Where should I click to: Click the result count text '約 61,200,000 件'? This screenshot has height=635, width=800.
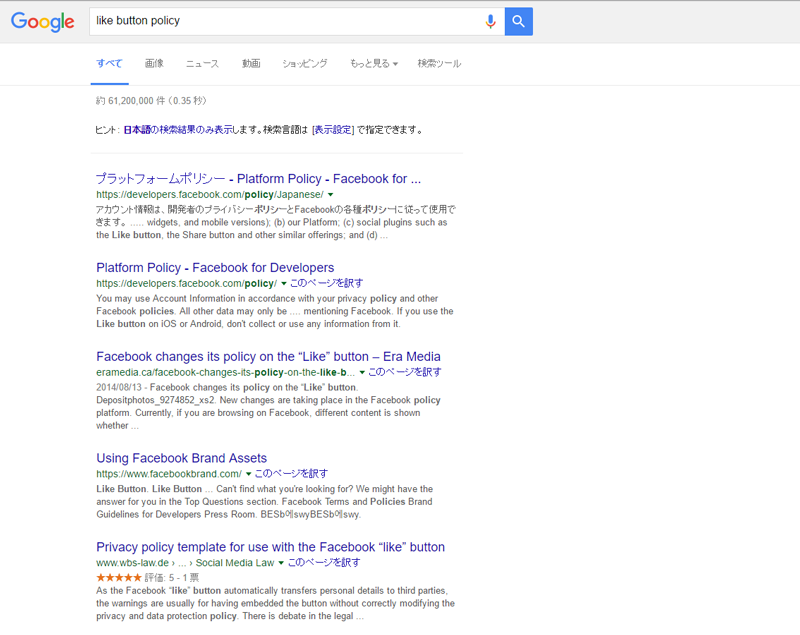[x=130, y=100]
